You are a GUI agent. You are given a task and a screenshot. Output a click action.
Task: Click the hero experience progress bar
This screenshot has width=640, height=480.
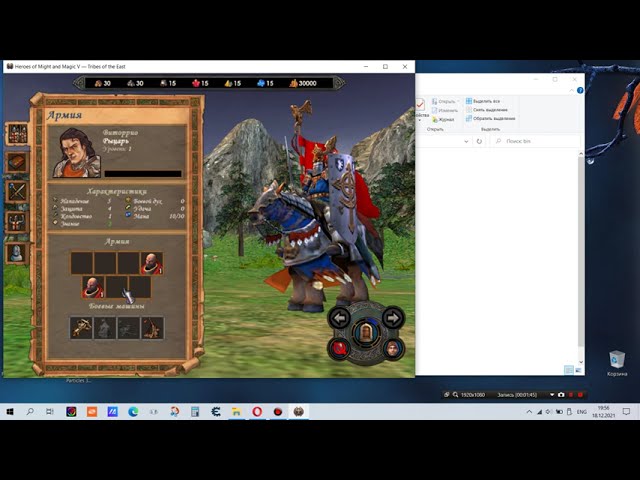coord(143,174)
